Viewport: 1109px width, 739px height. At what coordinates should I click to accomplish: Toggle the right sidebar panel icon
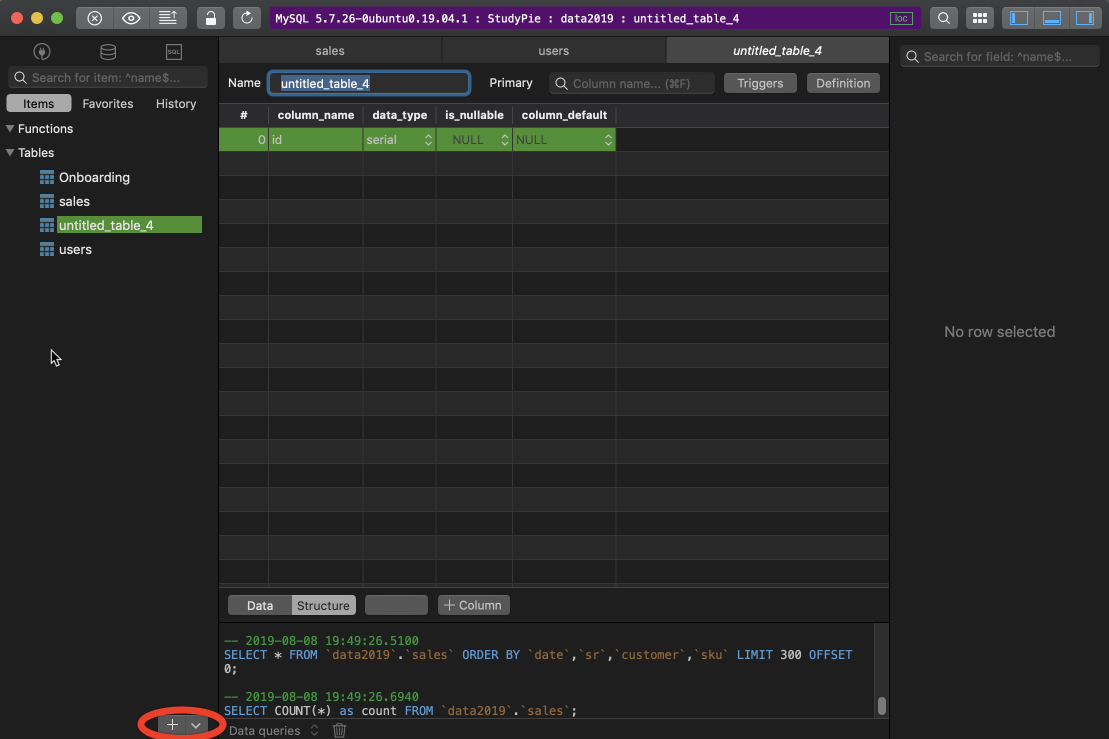tap(1084, 18)
